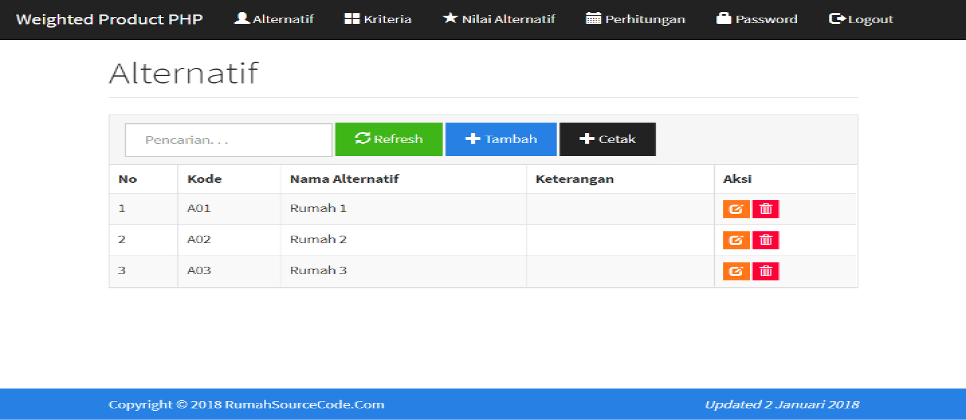Click the Updated 2 Januari 2018 text
The height and width of the screenshot is (420, 966).
tap(782, 405)
